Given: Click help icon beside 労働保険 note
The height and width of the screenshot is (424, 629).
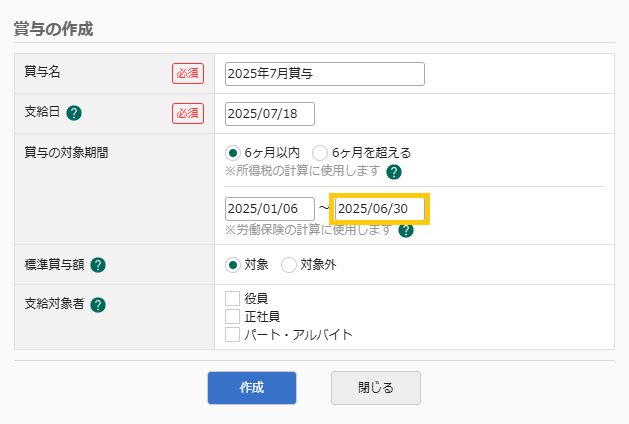Looking at the screenshot, I should pyautogui.click(x=406, y=230).
